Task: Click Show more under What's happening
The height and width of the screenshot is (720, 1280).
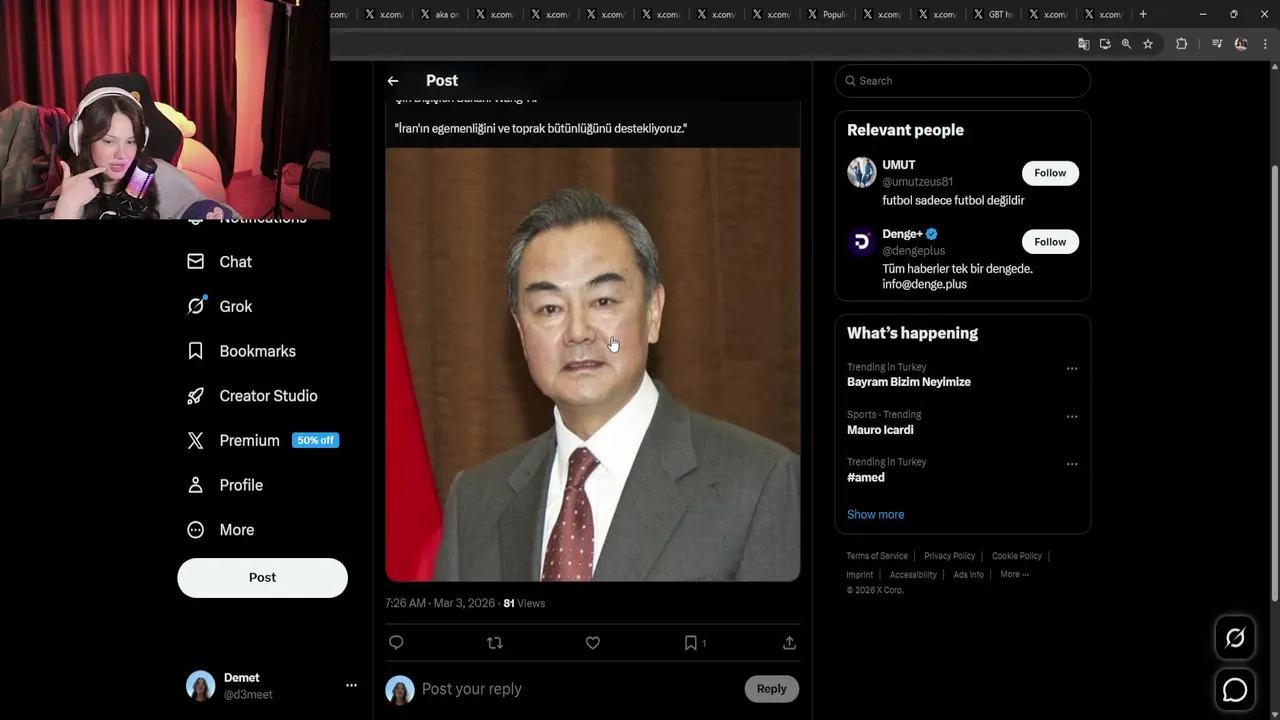Action: [x=875, y=515]
